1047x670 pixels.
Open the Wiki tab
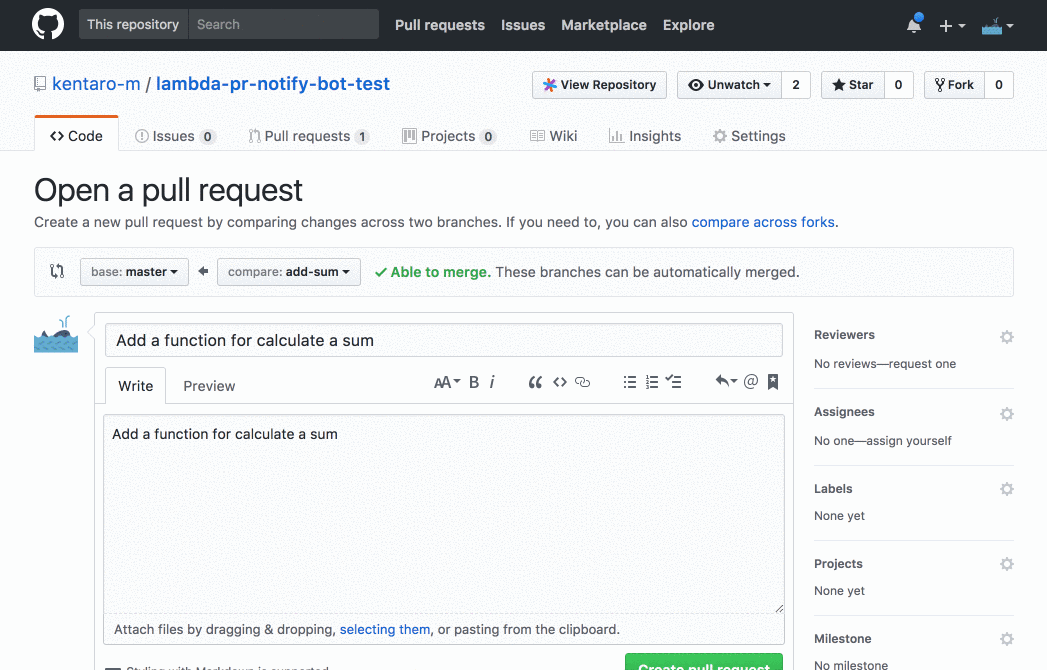pyautogui.click(x=554, y=136)
